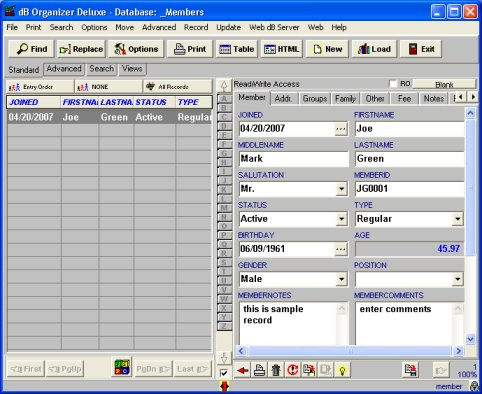Click the trash can delete icon
Screen dimensions: 482x394
click(x=276, y=370)
